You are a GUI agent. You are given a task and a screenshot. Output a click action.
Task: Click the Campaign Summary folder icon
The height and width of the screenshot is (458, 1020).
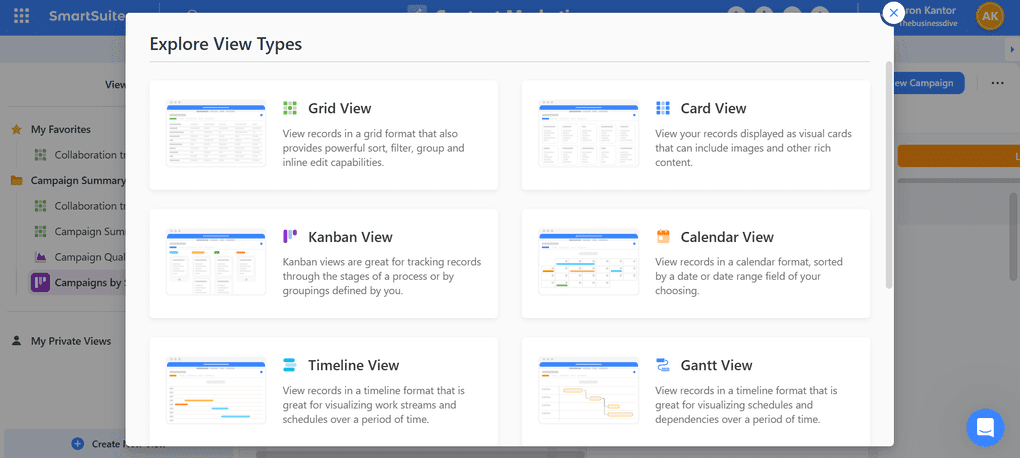(17, 180)
